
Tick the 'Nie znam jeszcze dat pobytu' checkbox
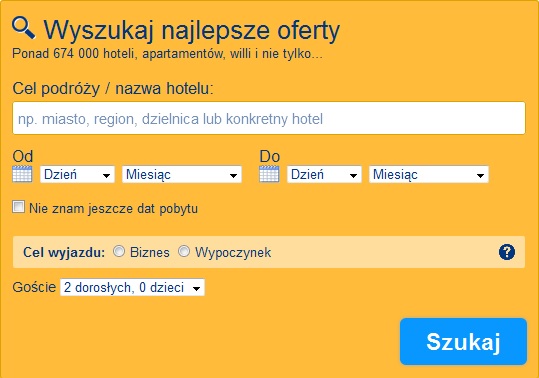click(x=19, y=207)
